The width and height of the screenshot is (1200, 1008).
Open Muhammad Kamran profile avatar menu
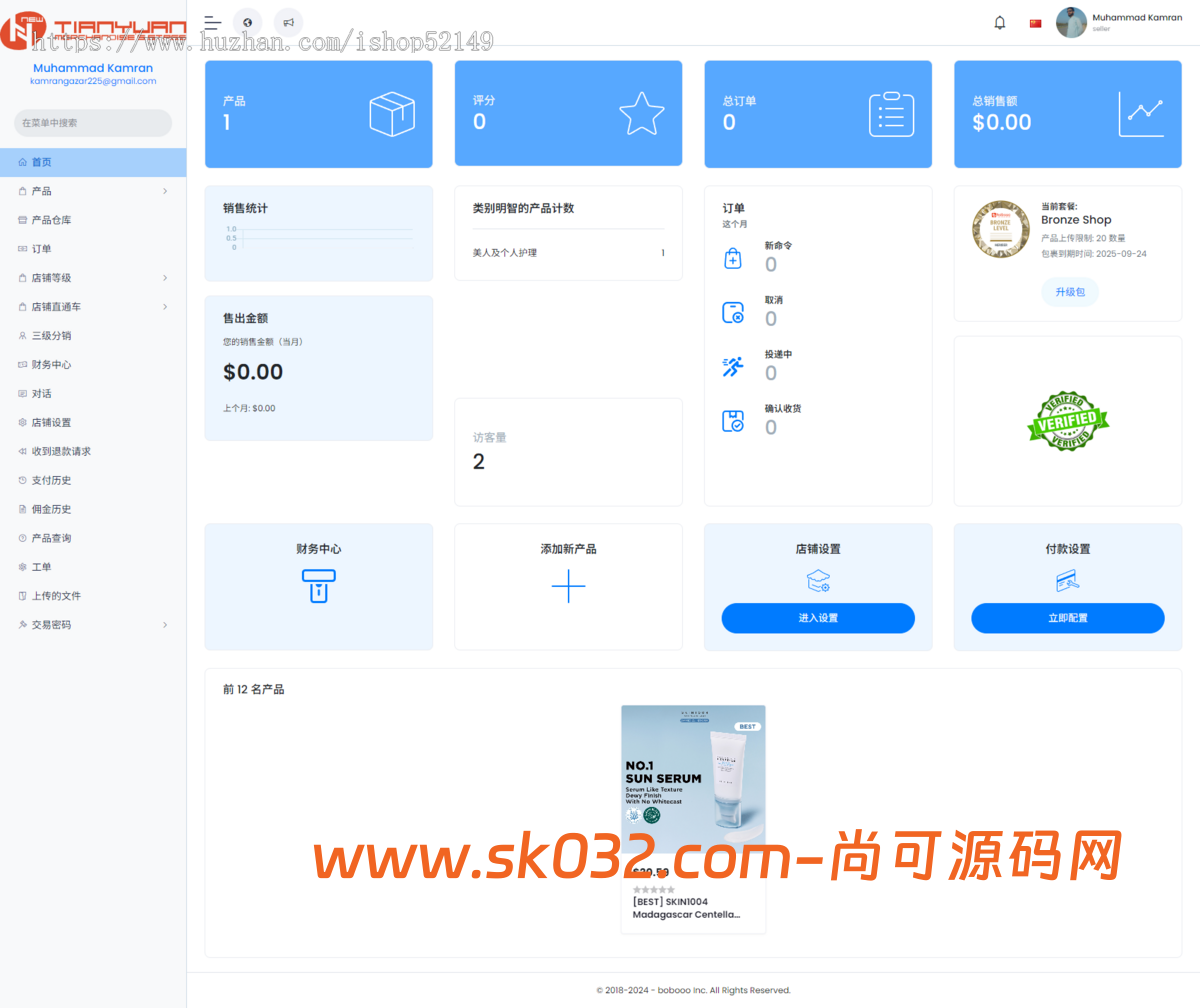1071,23
